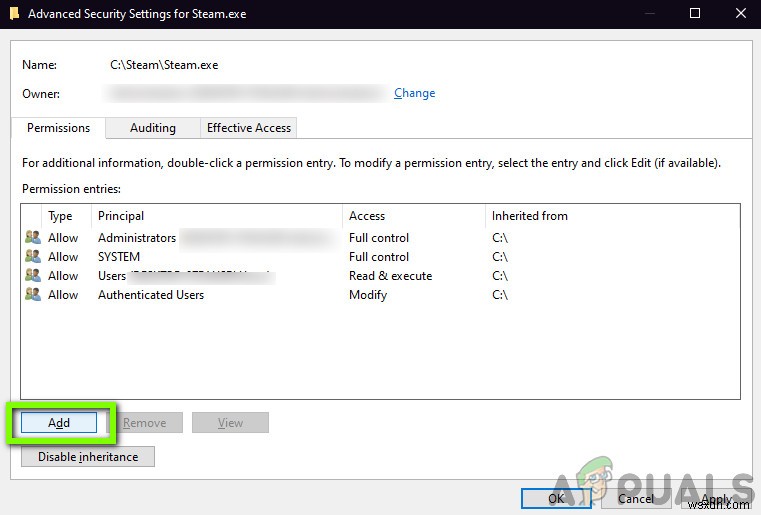Click the View button
Screen dimensions: 761x515
click(x=230, y=423)
